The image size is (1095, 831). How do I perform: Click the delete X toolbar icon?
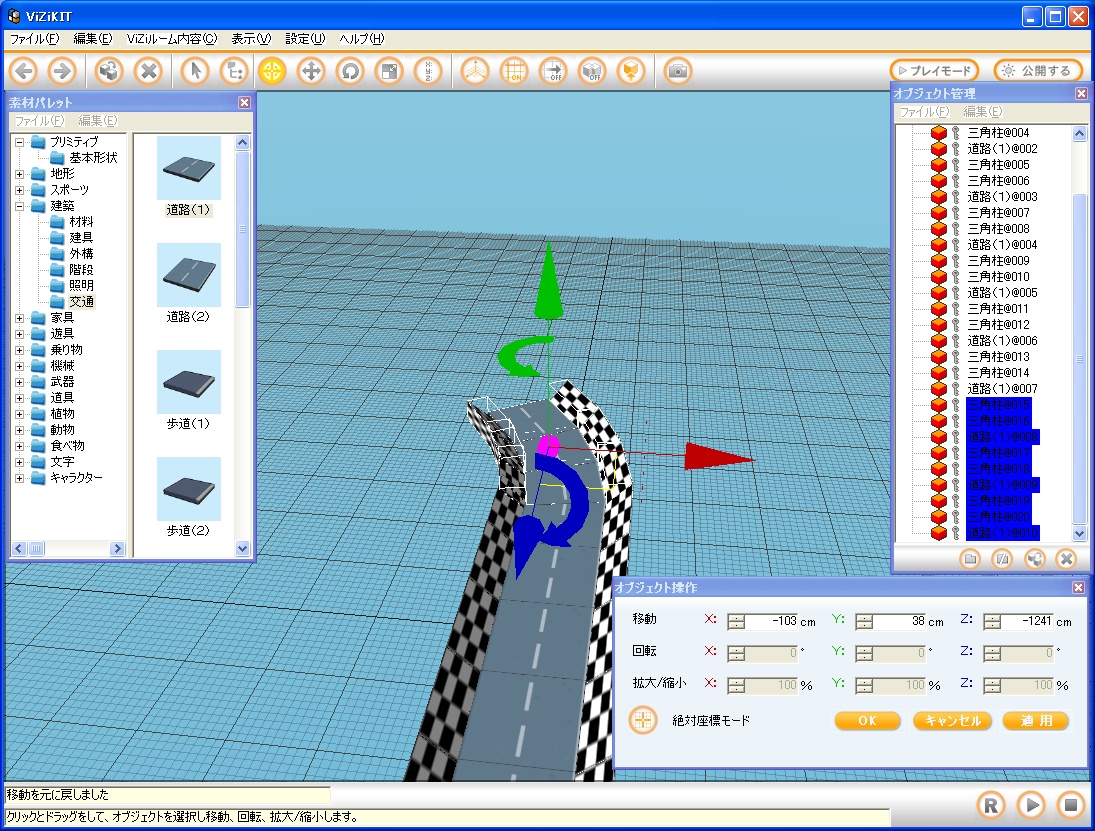[148, 71]
